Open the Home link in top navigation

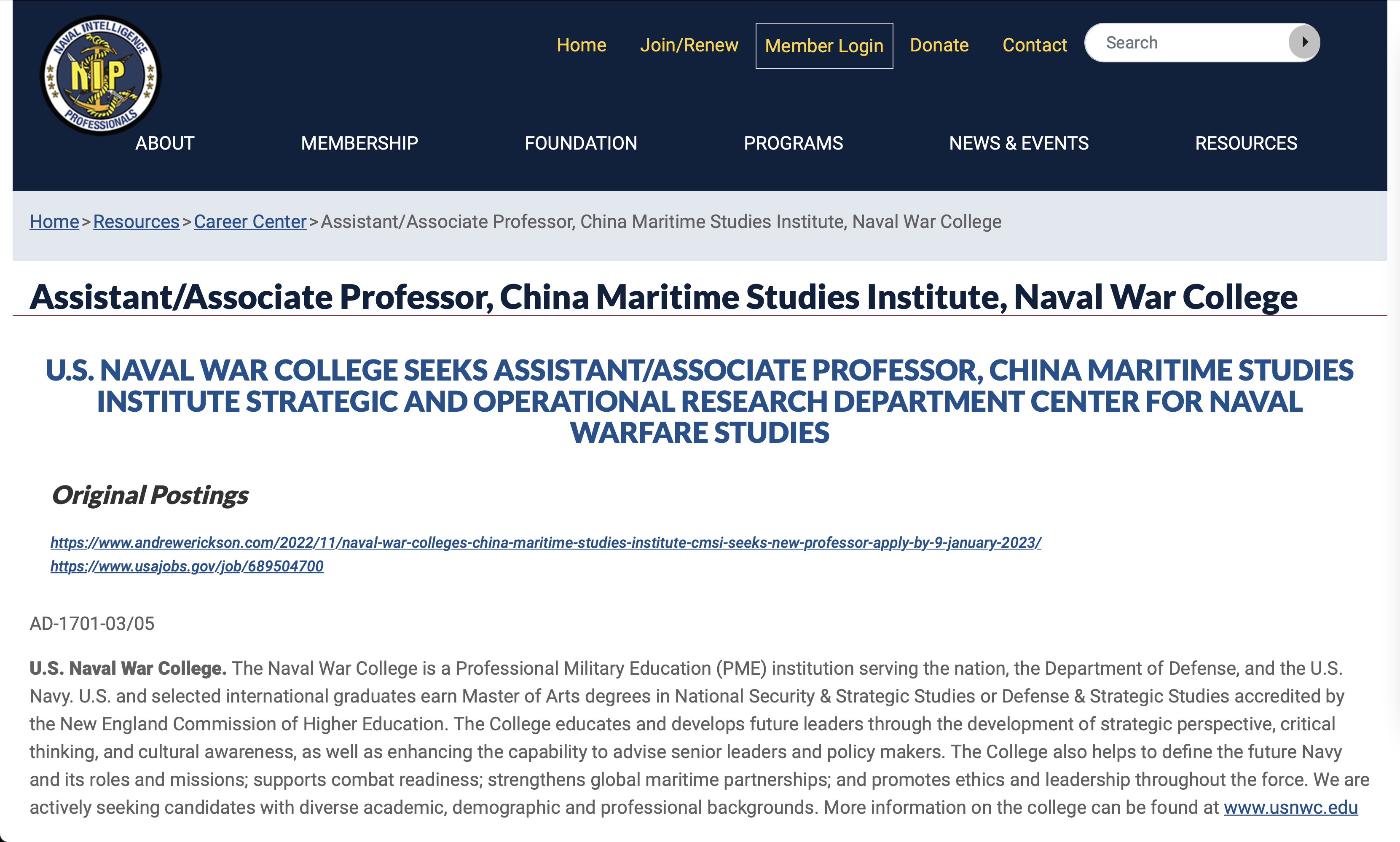pyautogui.click(x=582, y=45)
